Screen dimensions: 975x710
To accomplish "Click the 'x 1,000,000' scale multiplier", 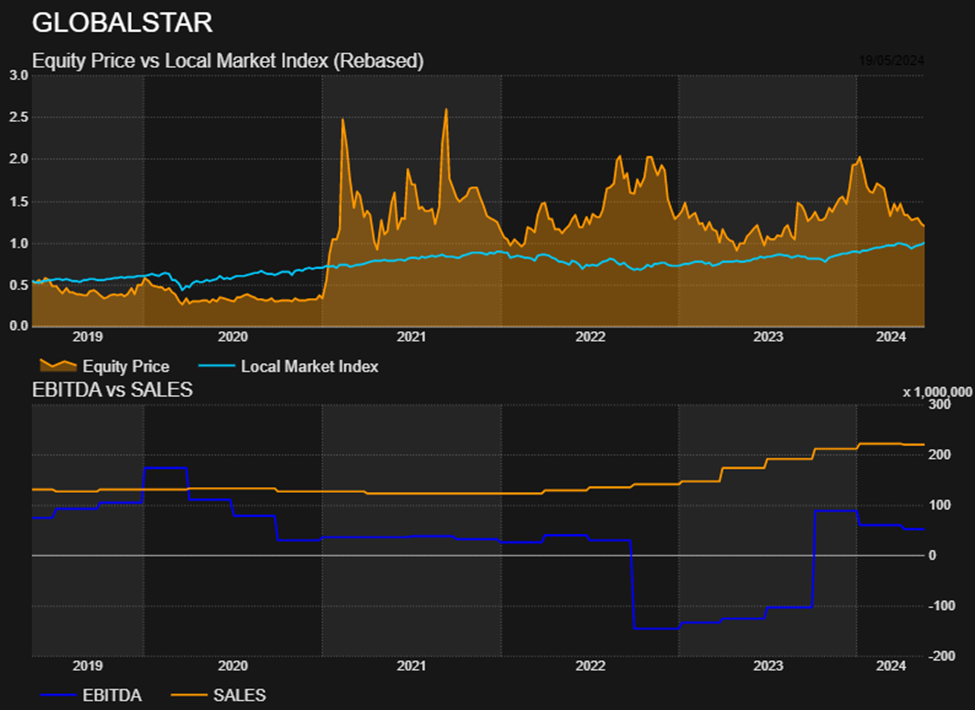I will (937, 392).
